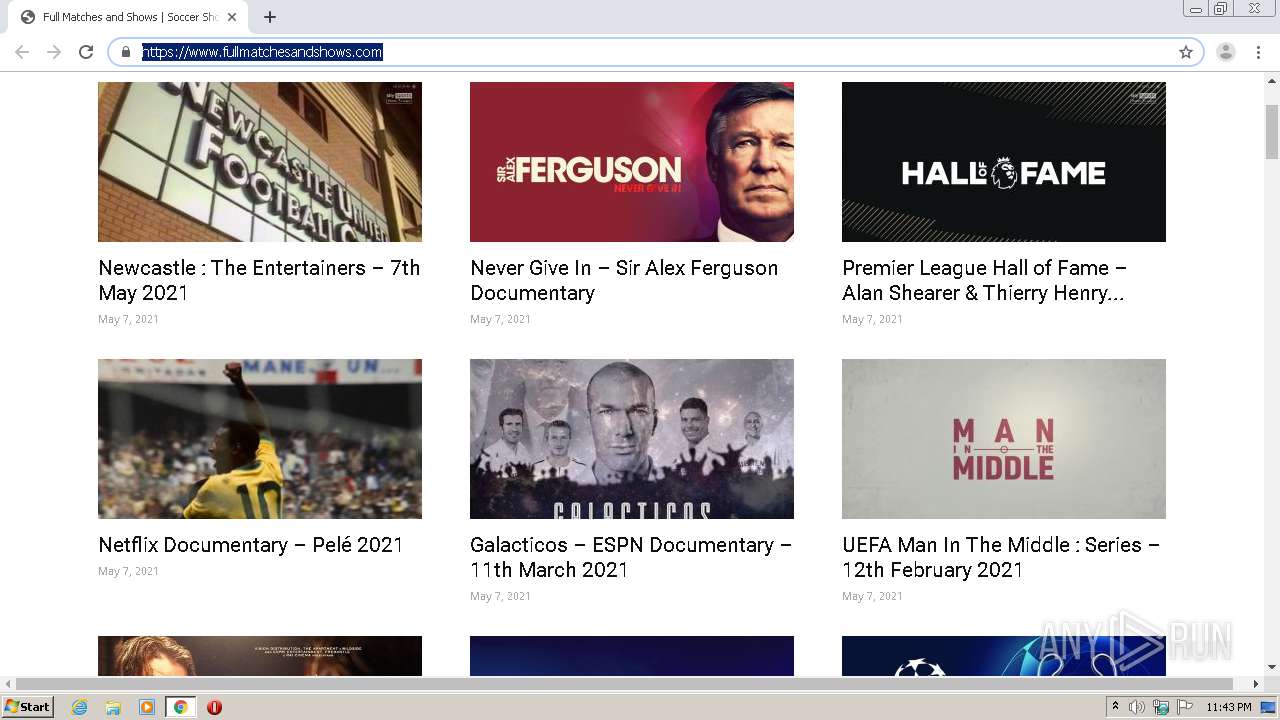Open the media player taskbar icon
Image resolution: width=1280 pixels, height=720 pixels.
pyautogui.click(x=147, y=707)
